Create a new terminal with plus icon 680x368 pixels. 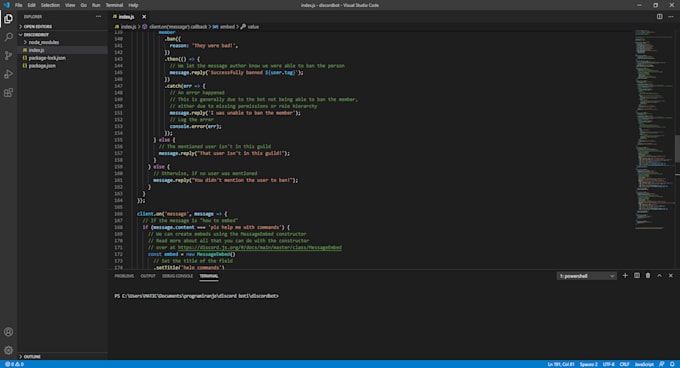625,276
